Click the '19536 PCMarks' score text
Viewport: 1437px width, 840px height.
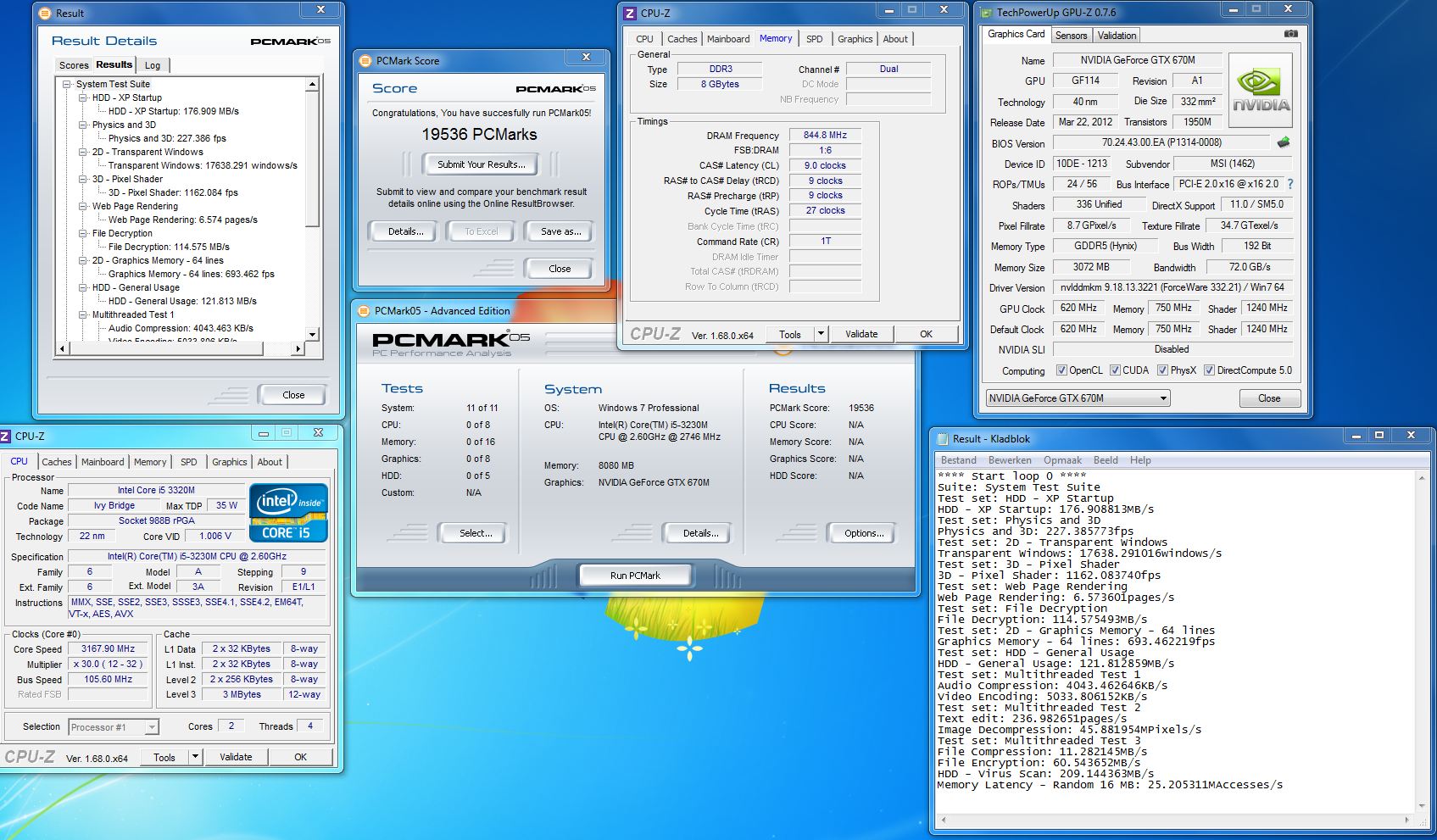(x=479, y=134)
